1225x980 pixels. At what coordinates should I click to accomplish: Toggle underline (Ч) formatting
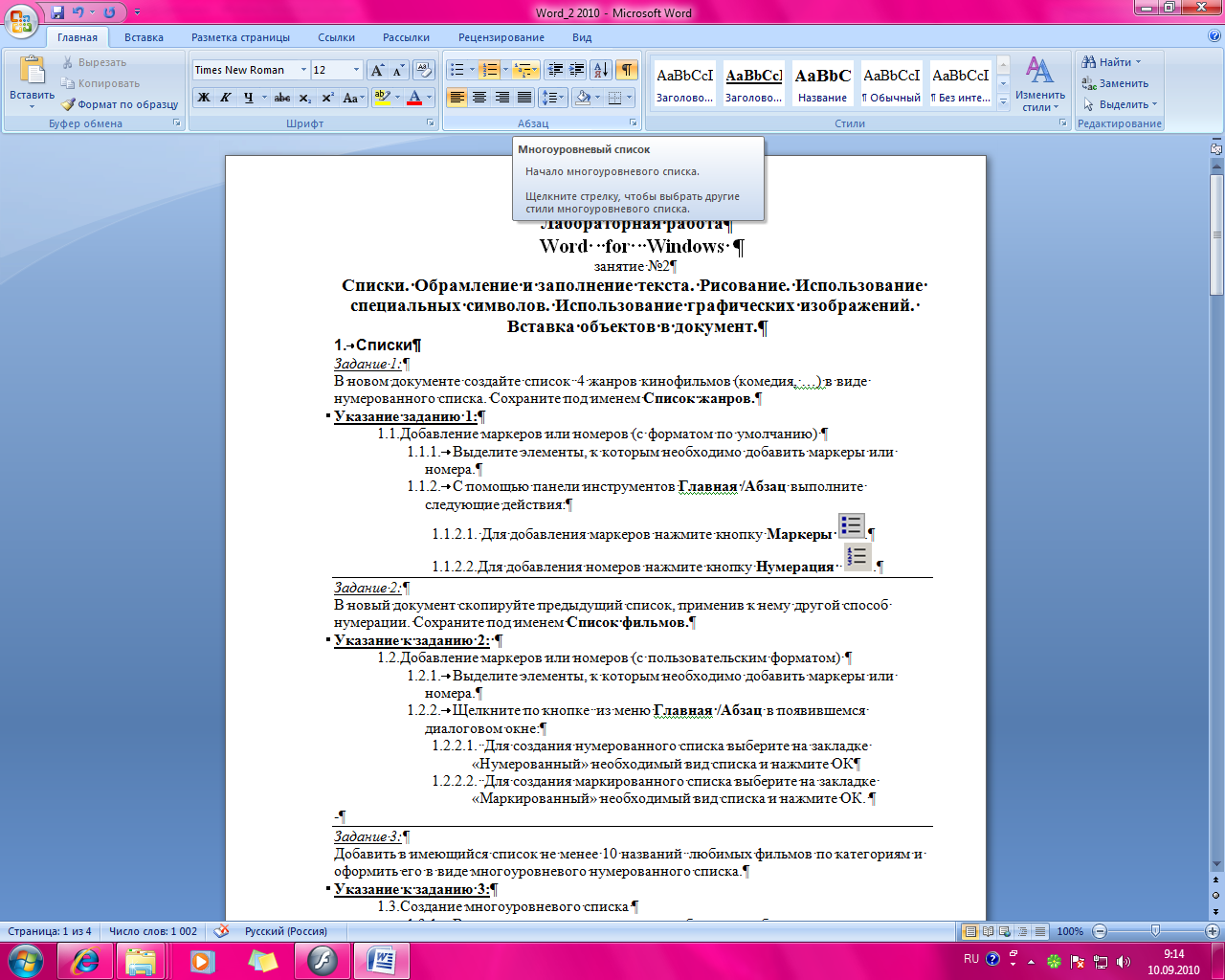[x=249, y=98]
